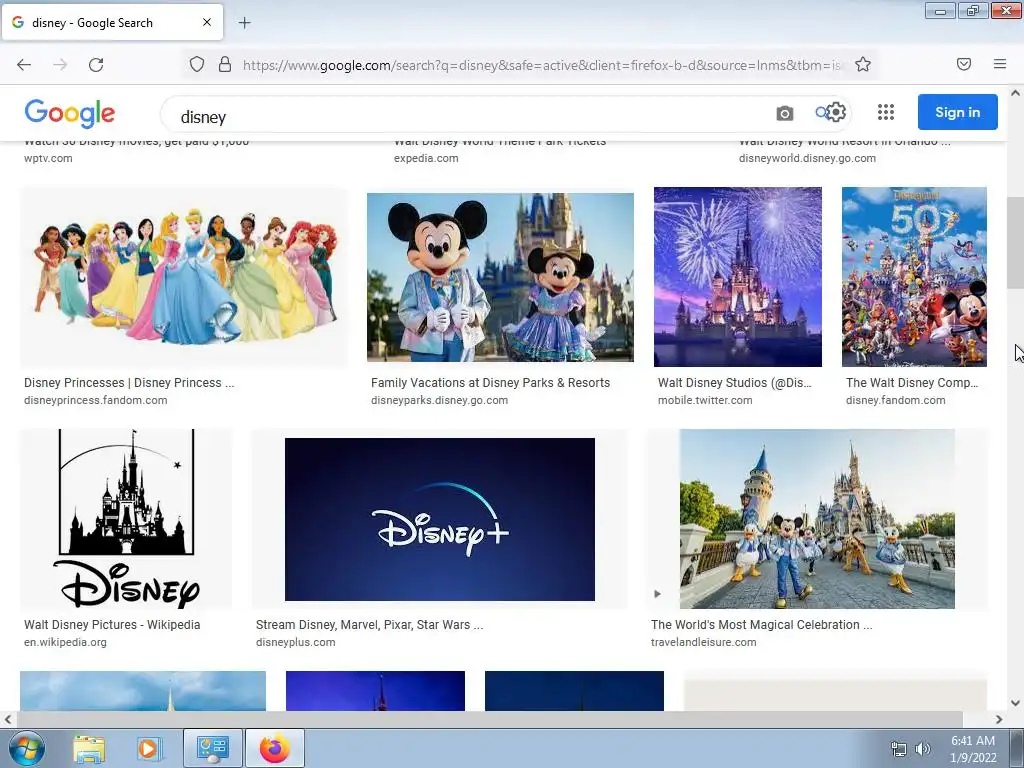
Task: Open quick settings gear icon
Action: pyautogui.click(x=835, y=112)
